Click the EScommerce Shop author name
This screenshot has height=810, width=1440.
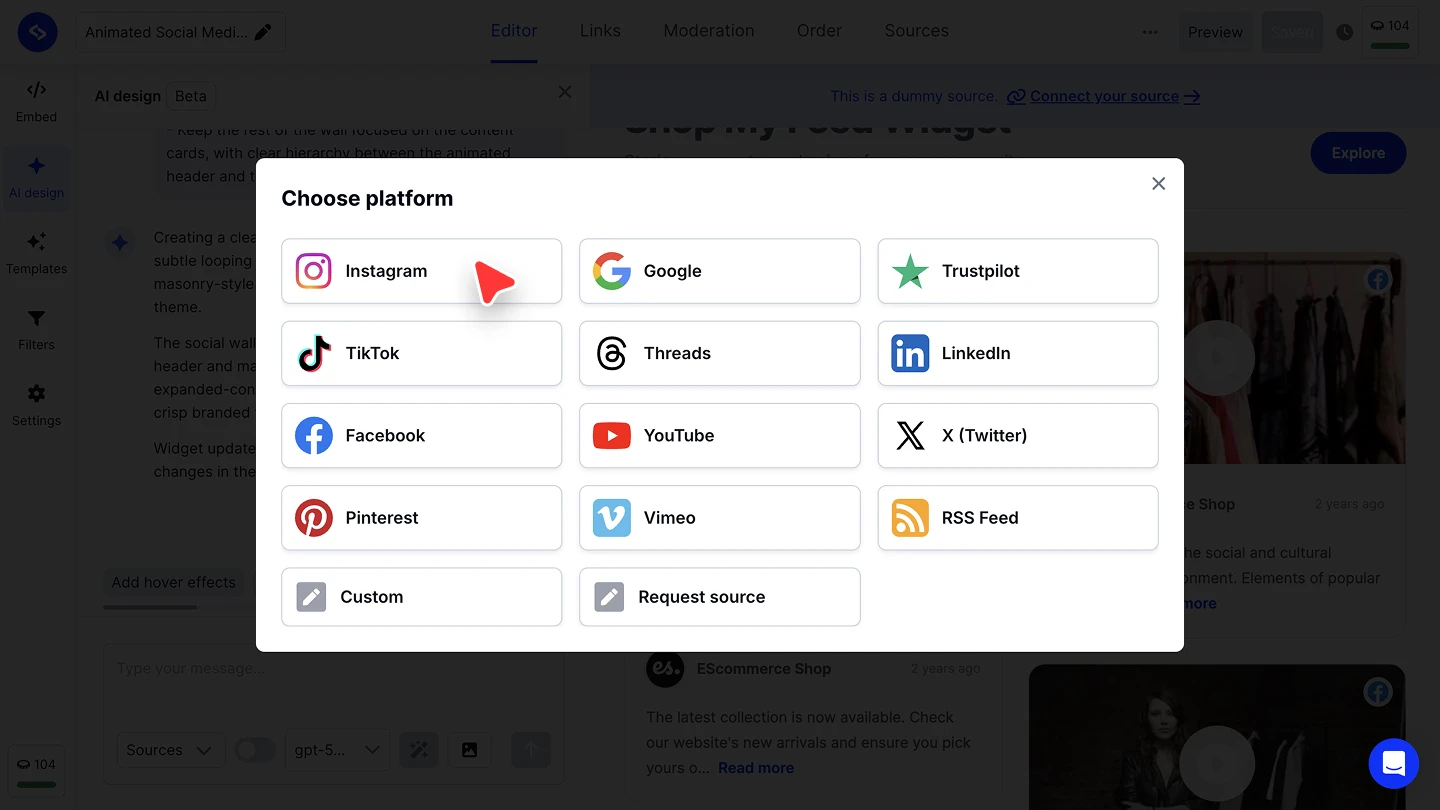tap(764, 668)
